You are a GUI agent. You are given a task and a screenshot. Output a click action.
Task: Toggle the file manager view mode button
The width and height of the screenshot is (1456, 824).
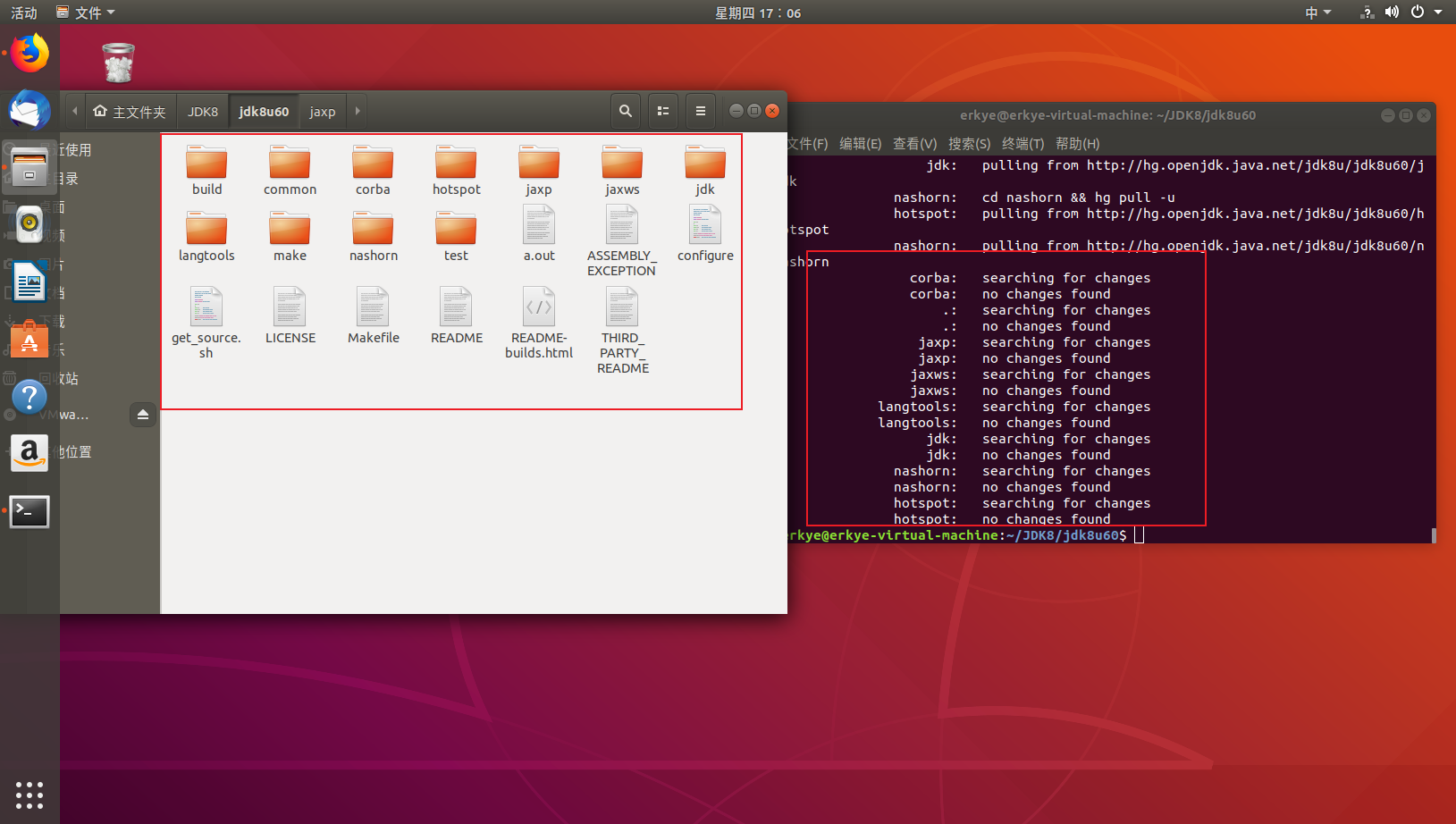(x=663, y=111)
